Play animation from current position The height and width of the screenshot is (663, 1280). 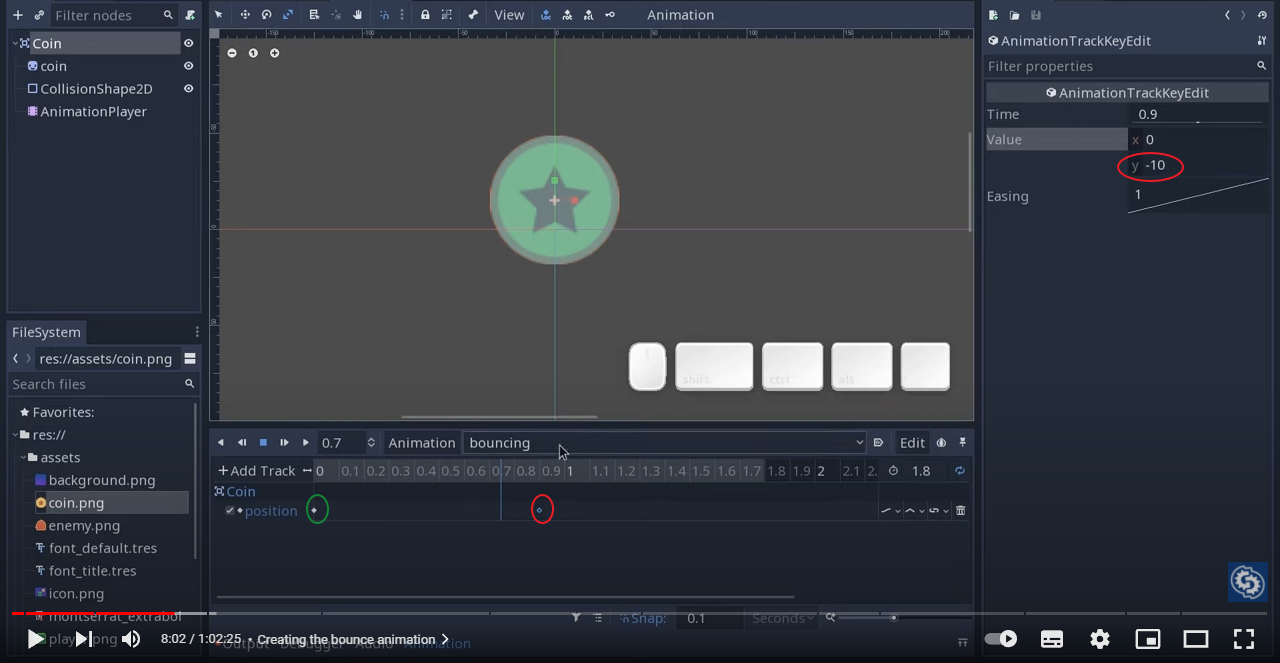(x=306, y=443)
